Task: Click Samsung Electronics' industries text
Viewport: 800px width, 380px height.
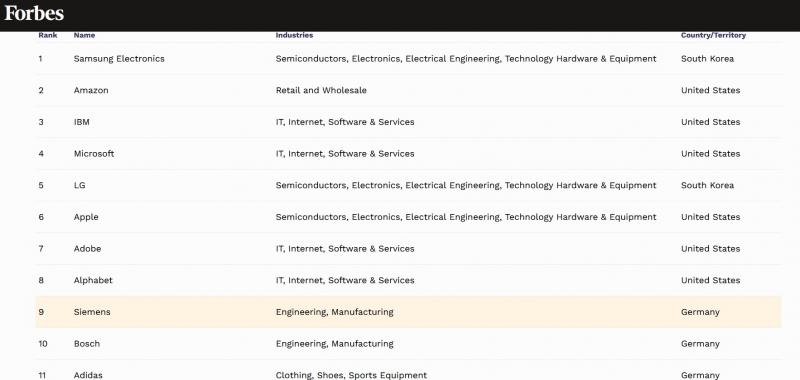Action: tap(466, 59)
